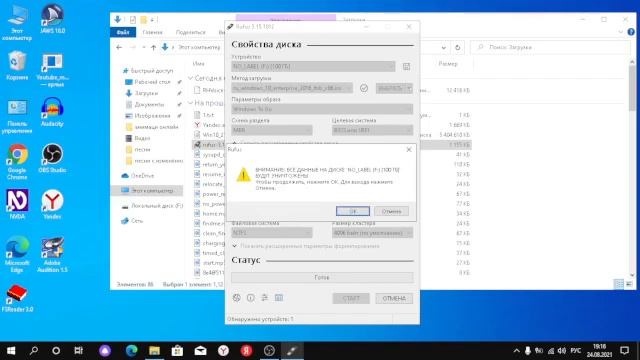The image size is (640, 360).
Task: Collapse the Сегодня file group
Action: 190,78
